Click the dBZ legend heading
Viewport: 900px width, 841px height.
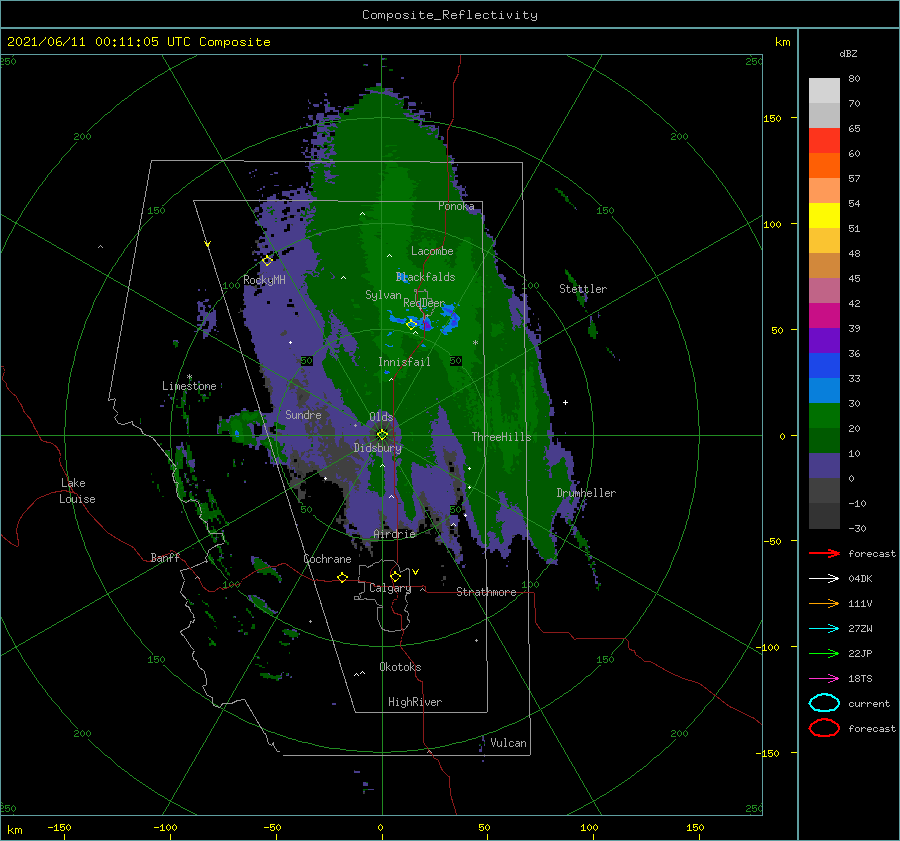pos(848,53)
